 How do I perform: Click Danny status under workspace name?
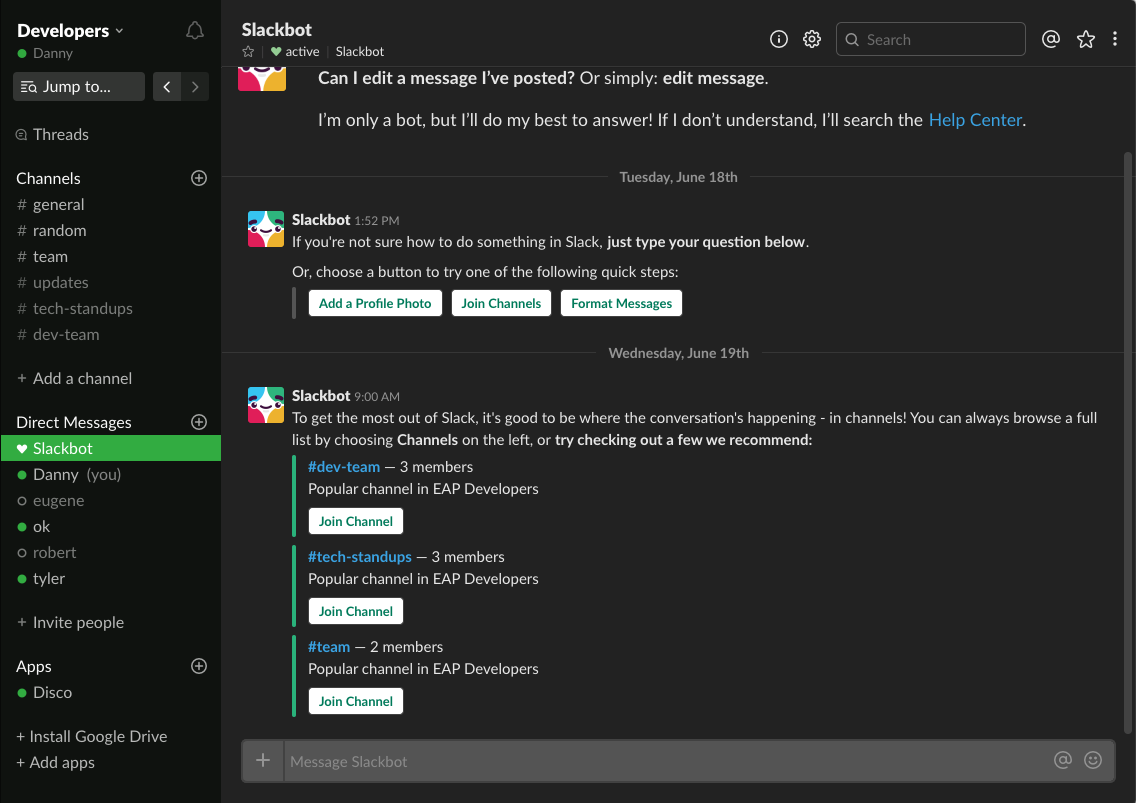click(45, 53)
